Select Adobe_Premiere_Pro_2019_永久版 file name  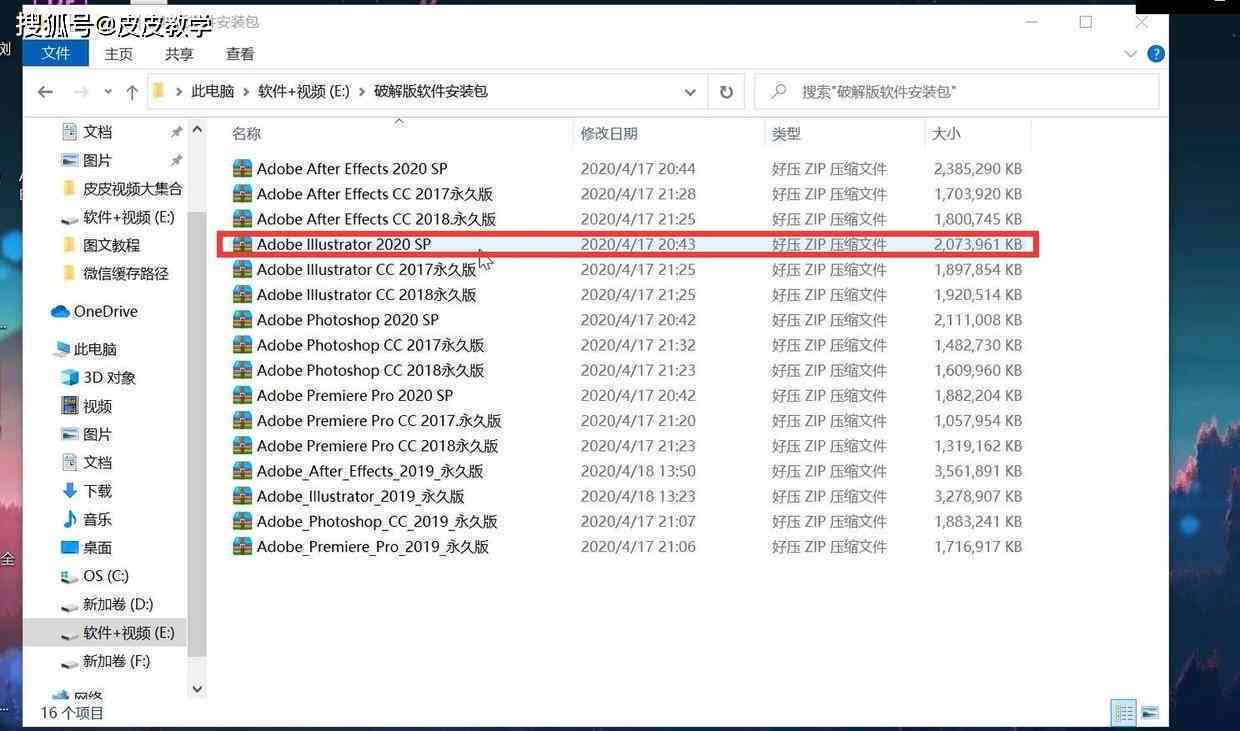click(373, 547)
